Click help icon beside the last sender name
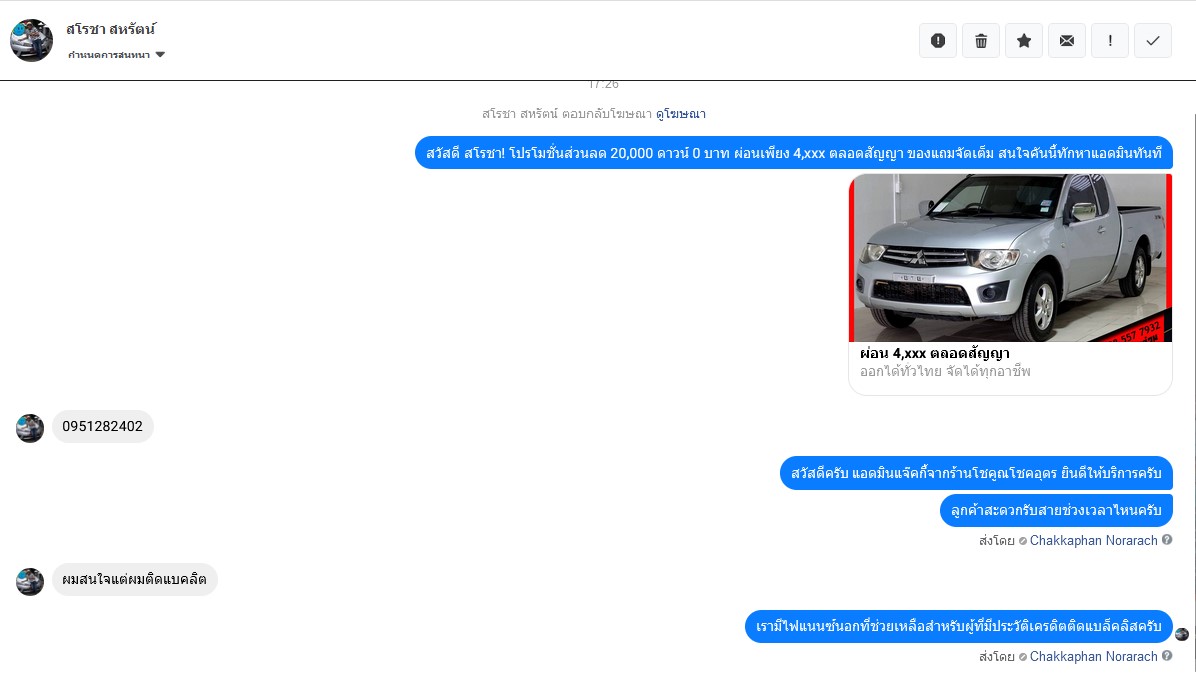Screen dimensions: 1196x695 pyautogui.click(x=1167, y=656)
